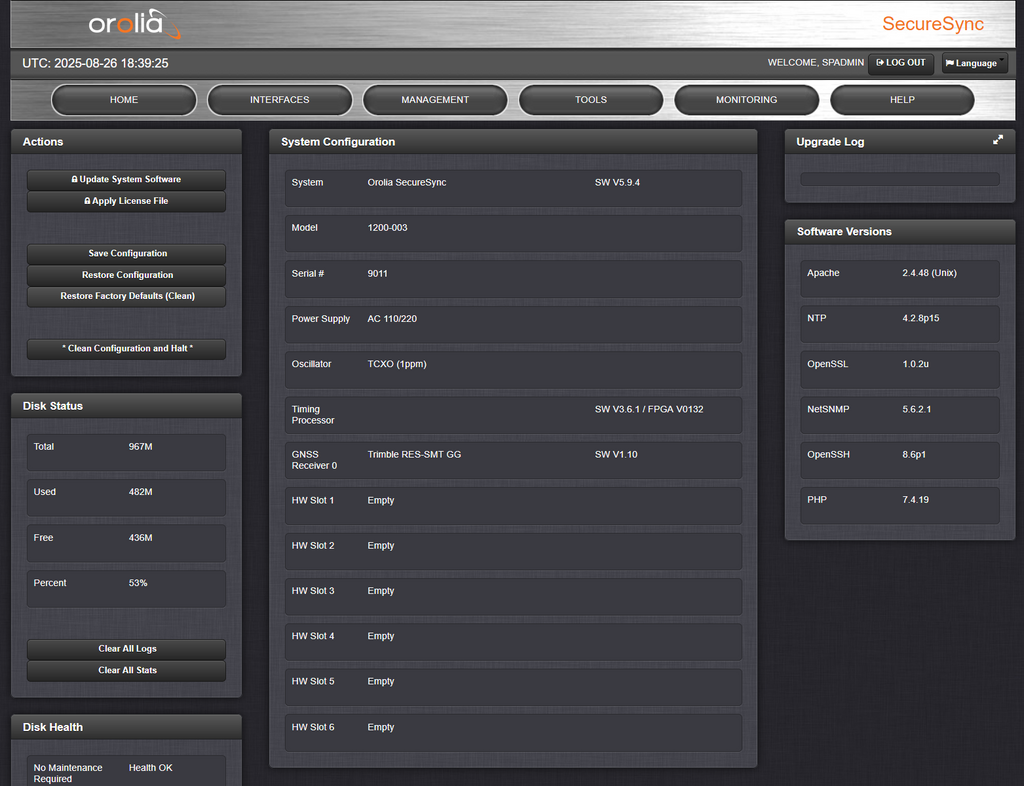Select the disk Percent value 53%
Screen dimensions: 1024x786
[138, 583]
